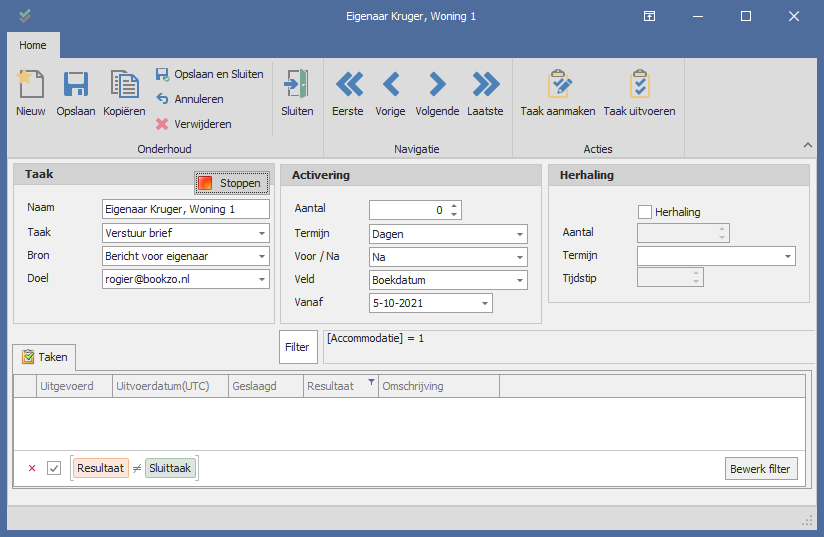
Task: Collapse the ribbon with the chevron arrow
Action: click(808, 146)
